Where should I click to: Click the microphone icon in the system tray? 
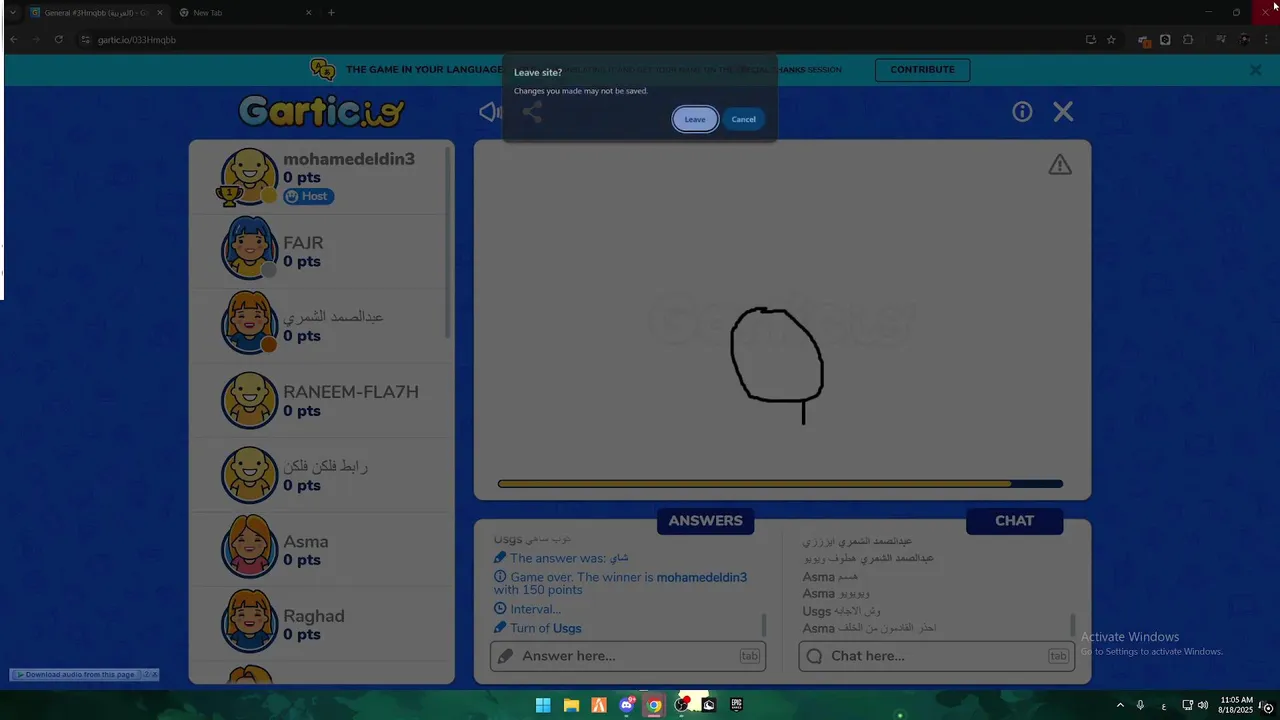tap(1140, 705)
